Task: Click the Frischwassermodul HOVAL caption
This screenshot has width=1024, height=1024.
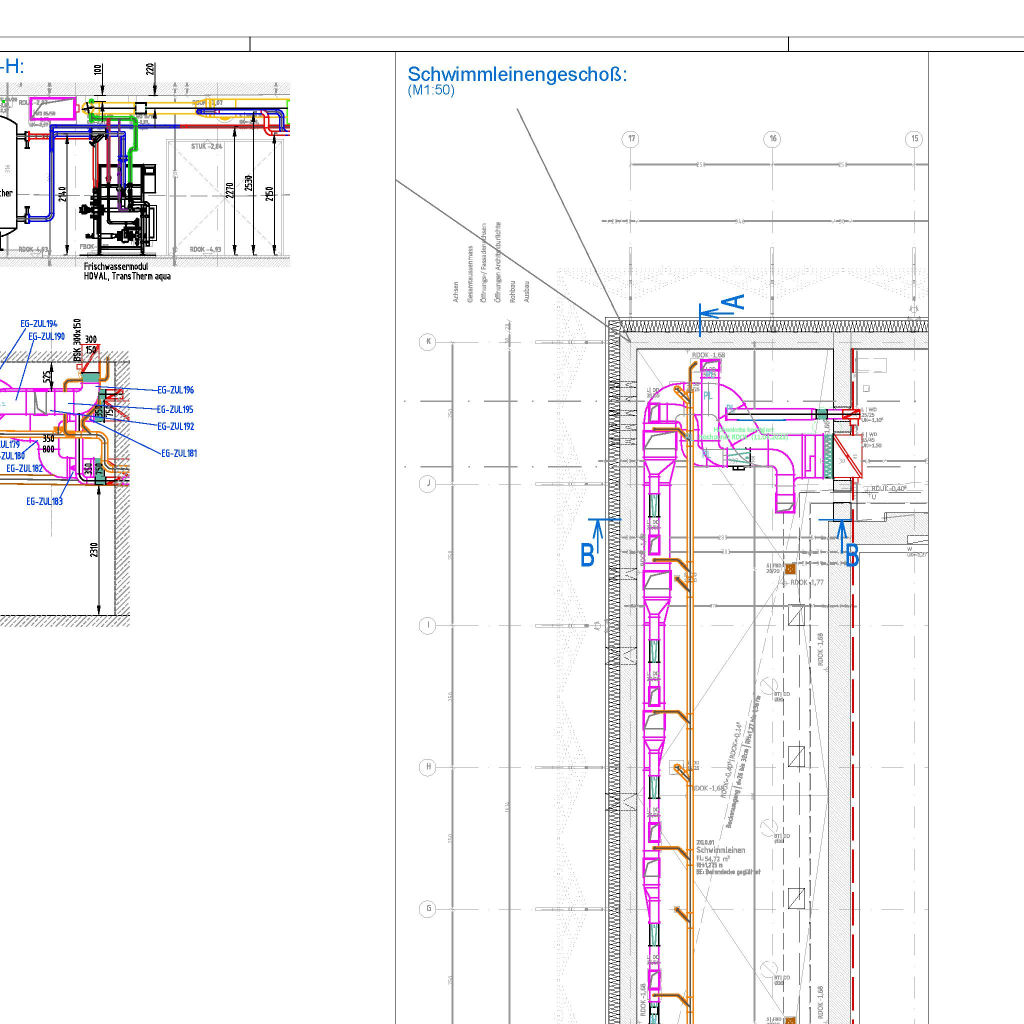Action: click(x=127, y=272)
